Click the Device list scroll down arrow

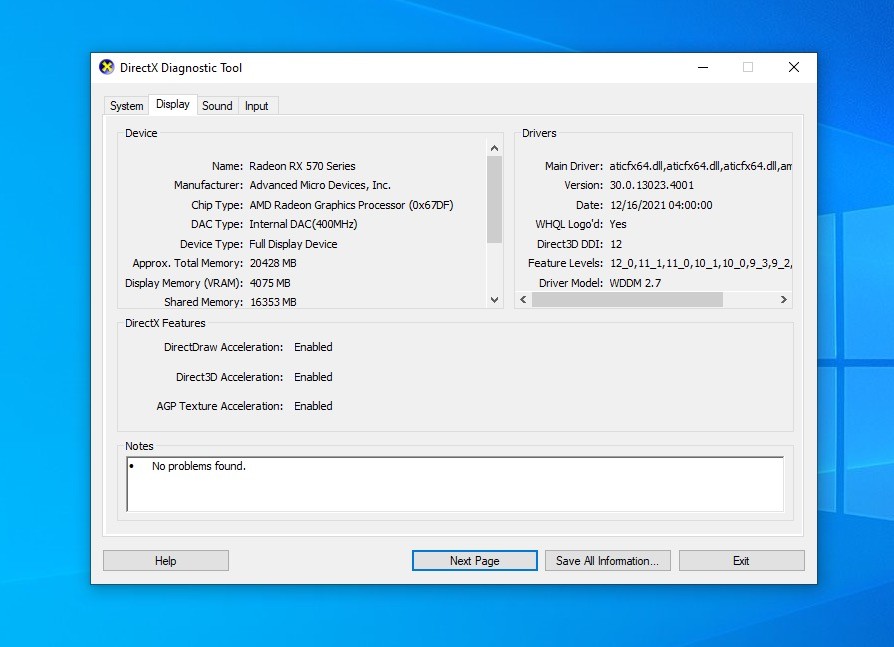pyautogui.click(x=494, y=299)
